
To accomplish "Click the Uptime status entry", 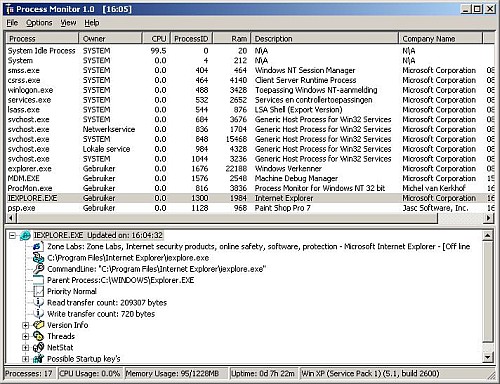I will click(264, 374).
